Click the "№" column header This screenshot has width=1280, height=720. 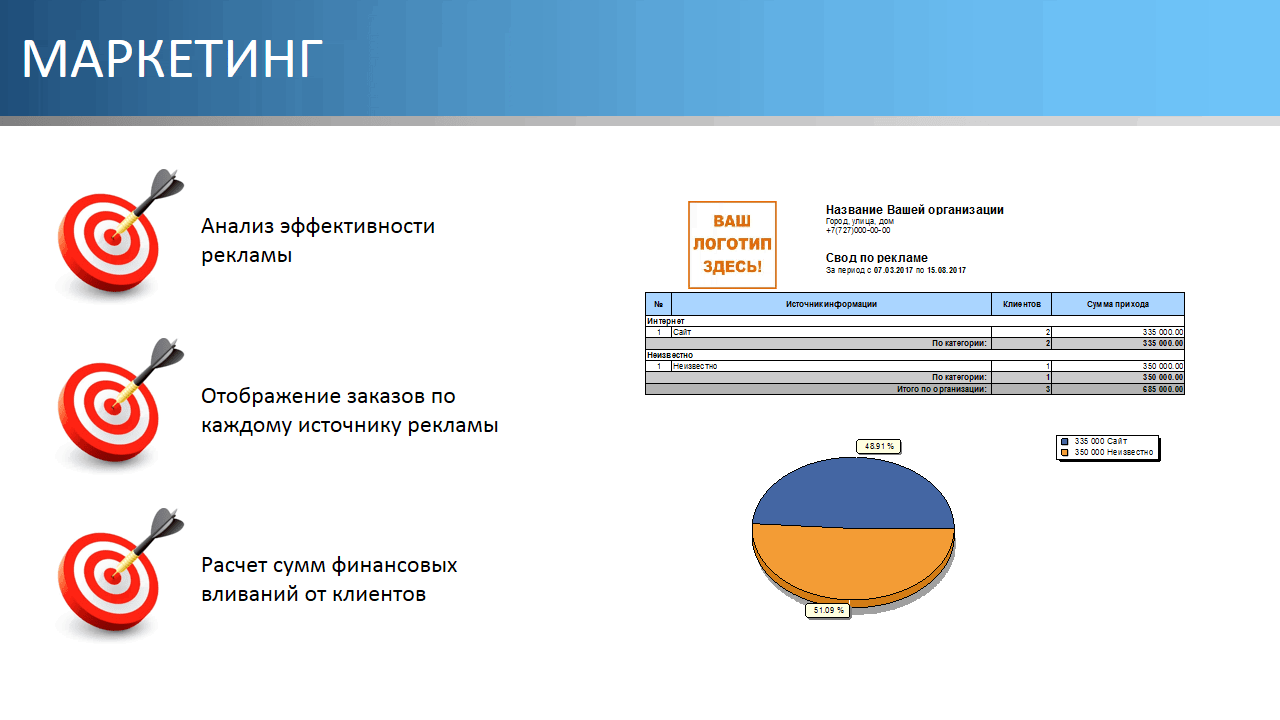[x=658, y=304]
